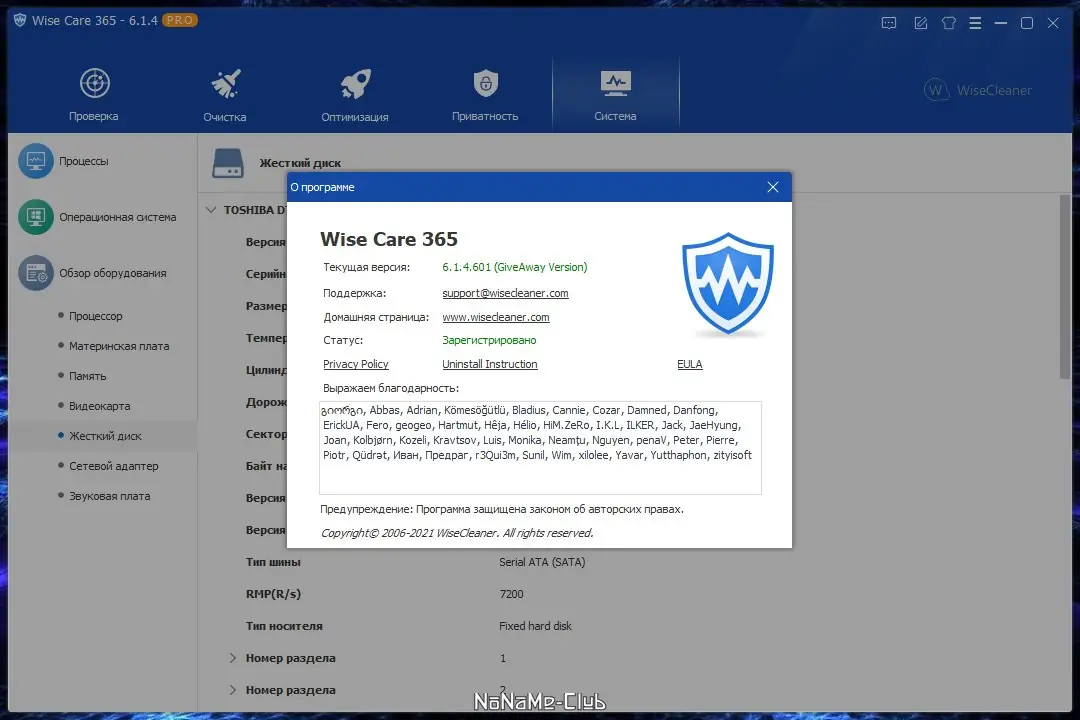Expand the first Номер раздела row (value 1)
1080x720 pixels.
(233, 658)
